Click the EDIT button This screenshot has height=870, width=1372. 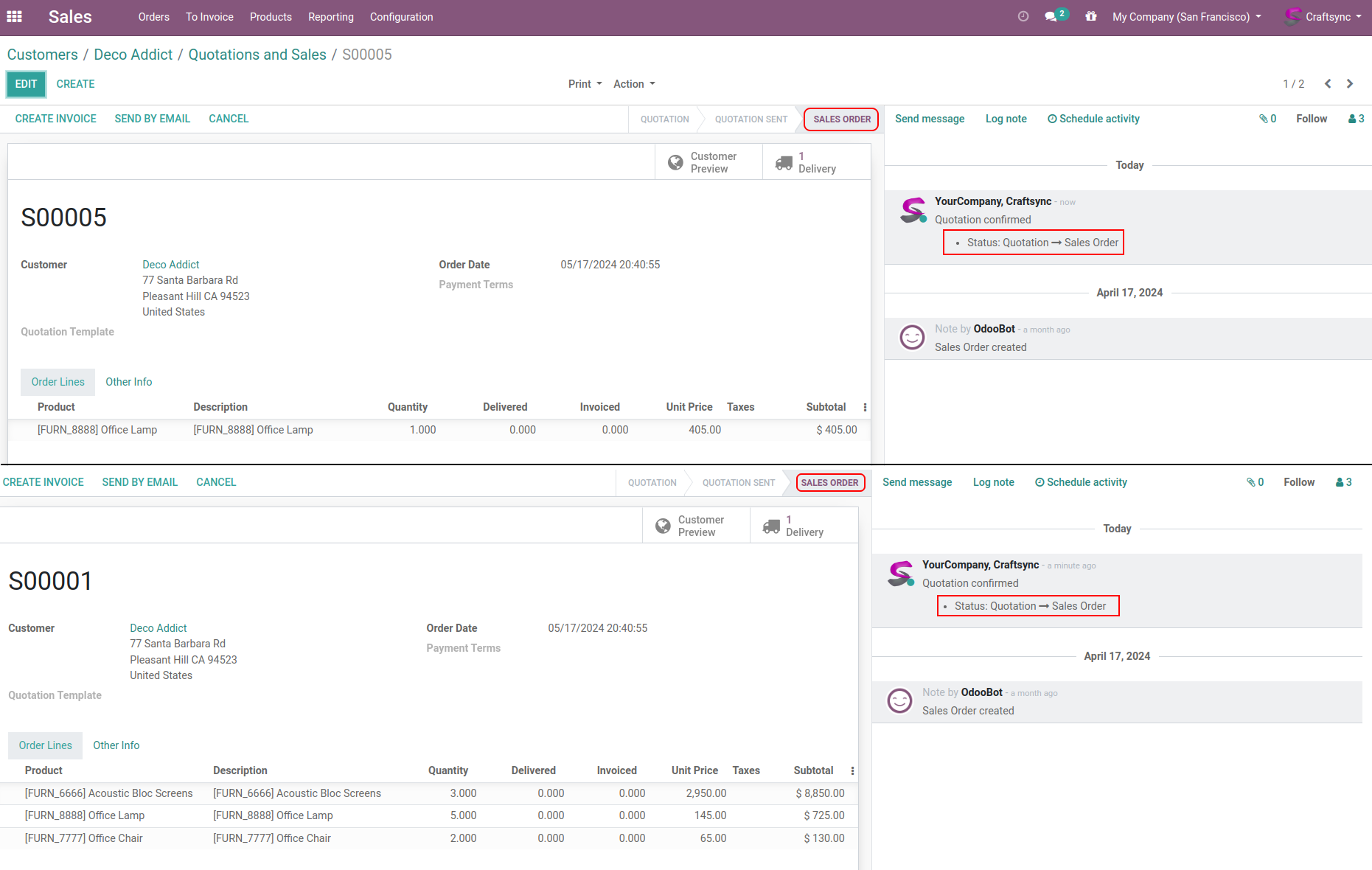(x=26, y=84)
